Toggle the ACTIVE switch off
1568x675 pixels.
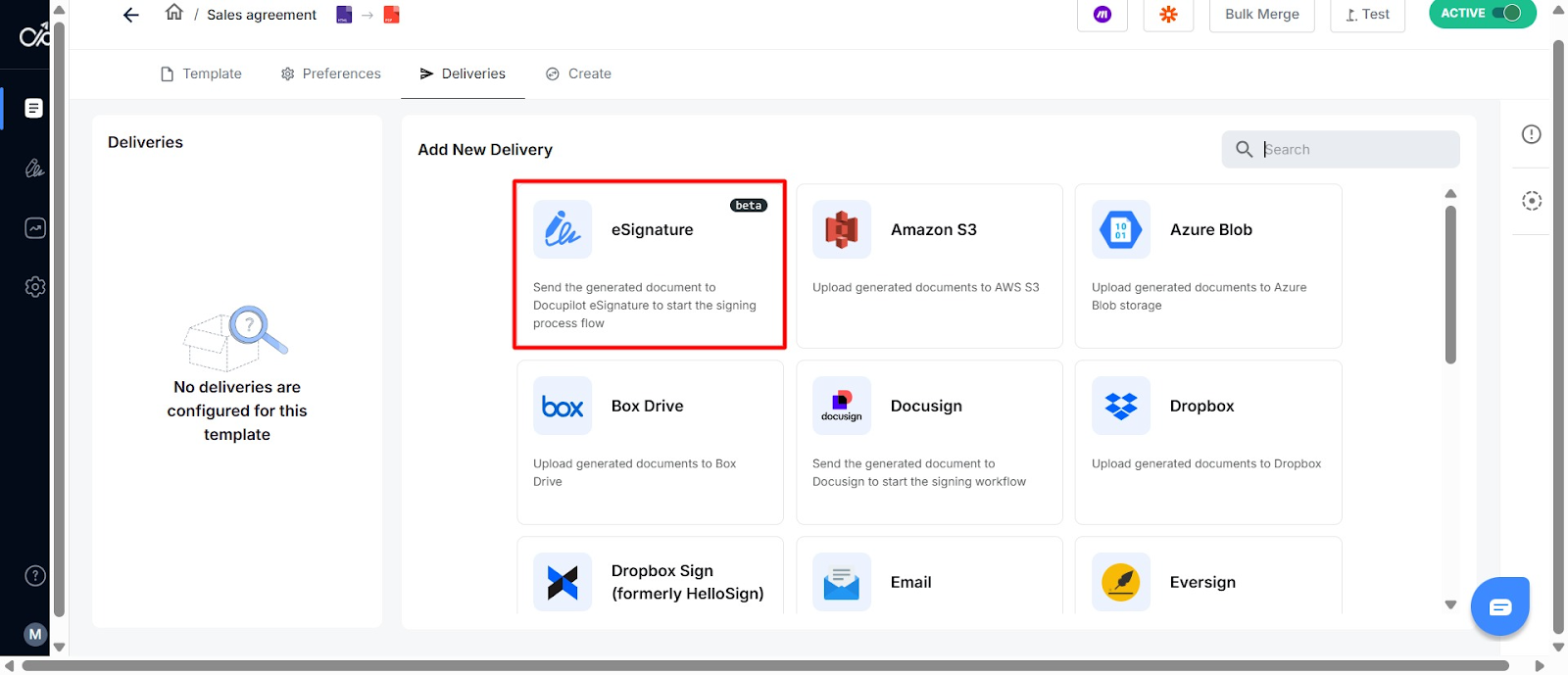click(x=1506, y=13)
